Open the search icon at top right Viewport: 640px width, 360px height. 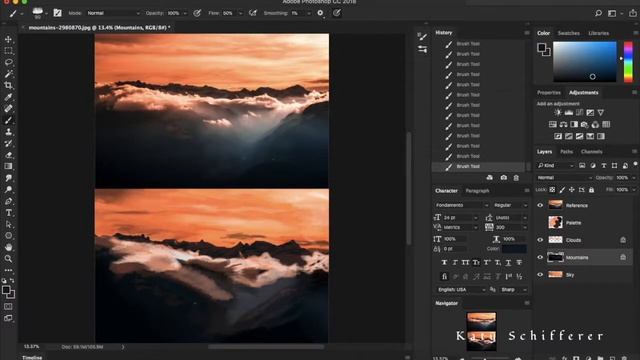[x=598, y=13]
